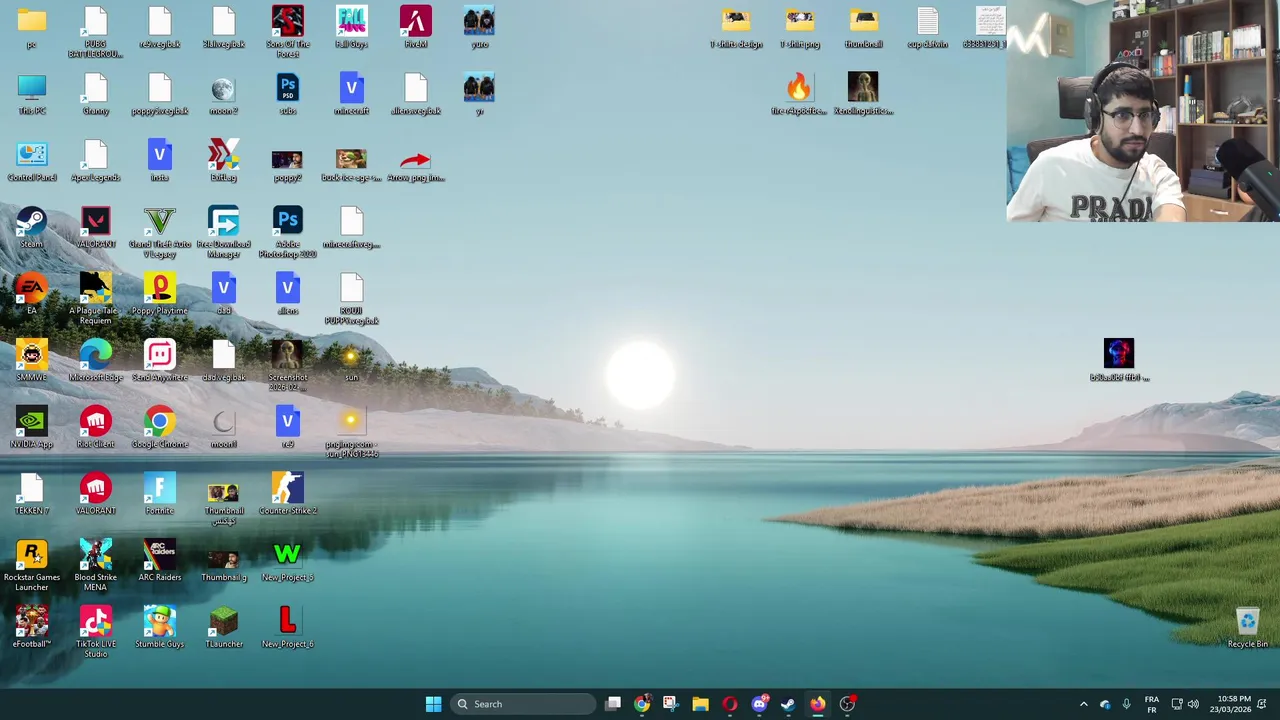The height and width of the screenshot is (720, 1280).
Task: Select the minecraft video project file
Action: [x=351, y=94]
